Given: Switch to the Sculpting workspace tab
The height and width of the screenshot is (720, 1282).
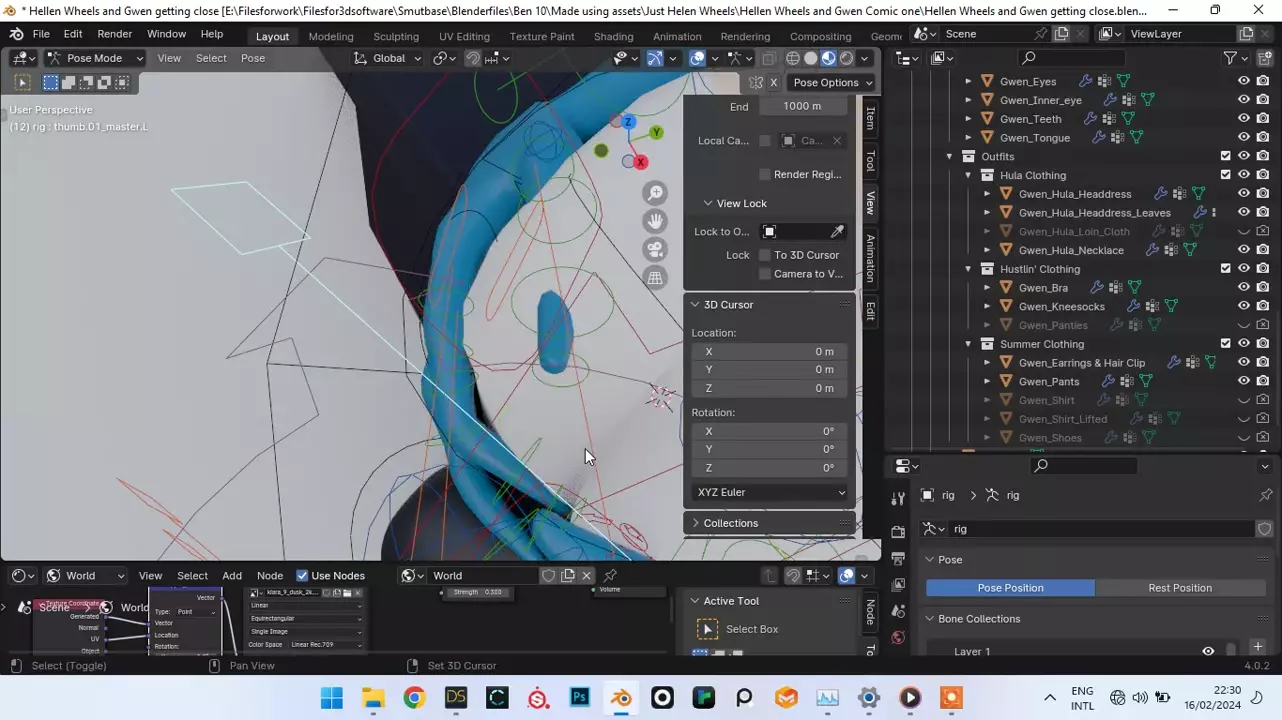Looking at the screenshot, I should pos(396,36).
